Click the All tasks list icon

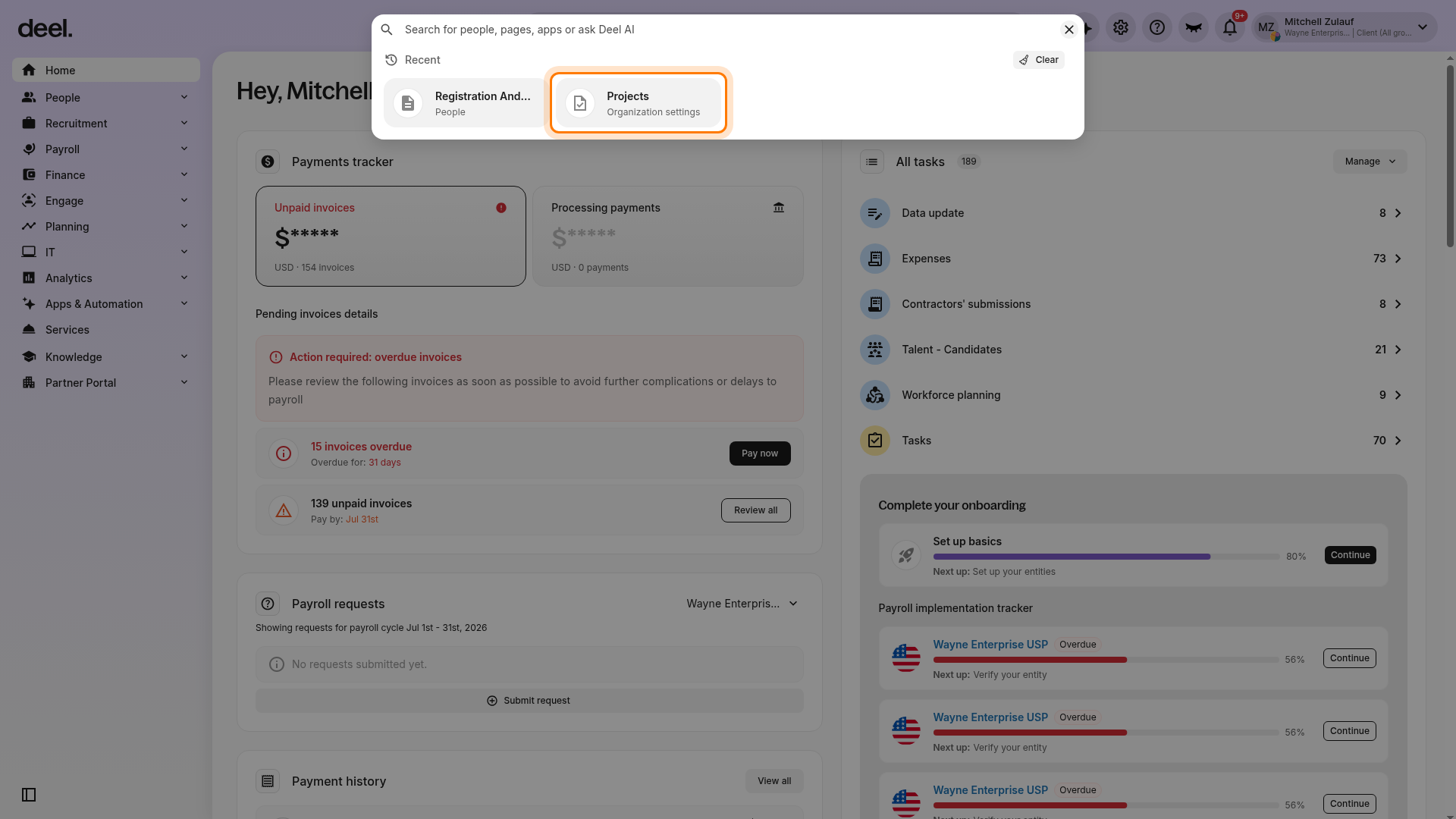(872, 162)
